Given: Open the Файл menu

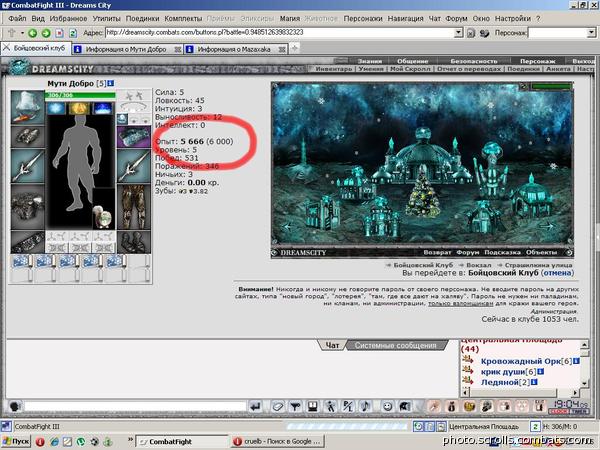Looking at the screenshot, I should pos(17,18).
